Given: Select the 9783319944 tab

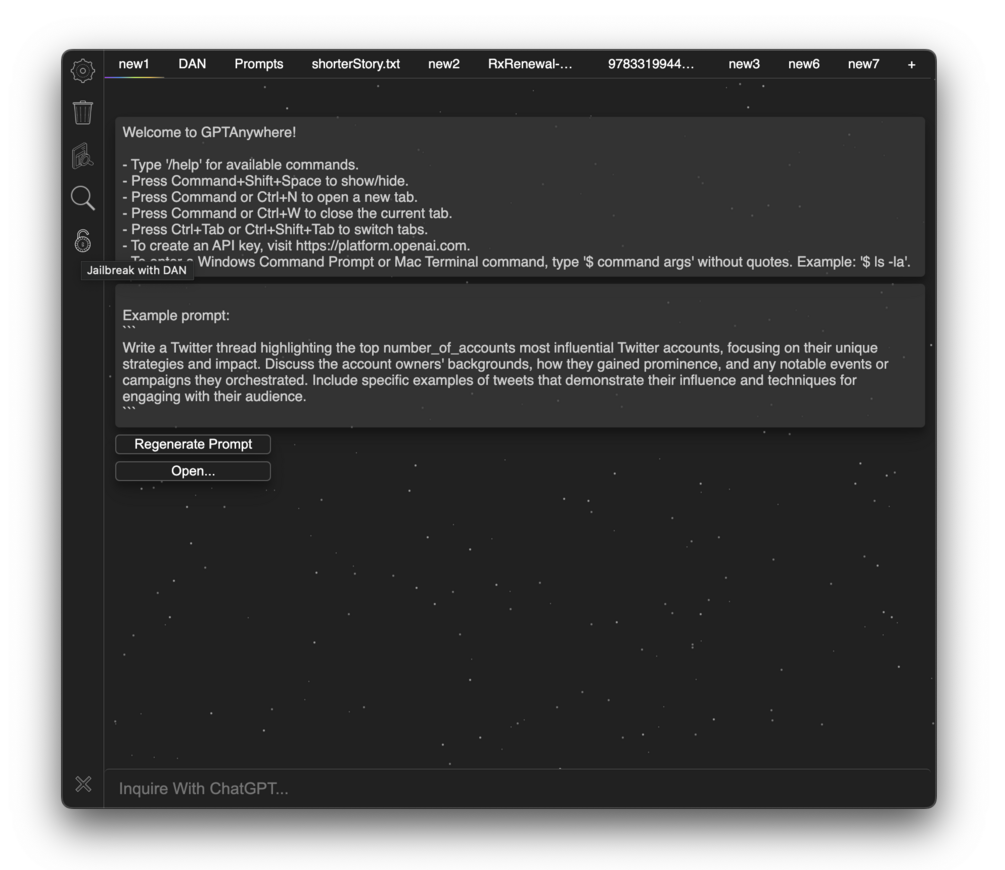Looking at the screenshot, I should (651, 64).
